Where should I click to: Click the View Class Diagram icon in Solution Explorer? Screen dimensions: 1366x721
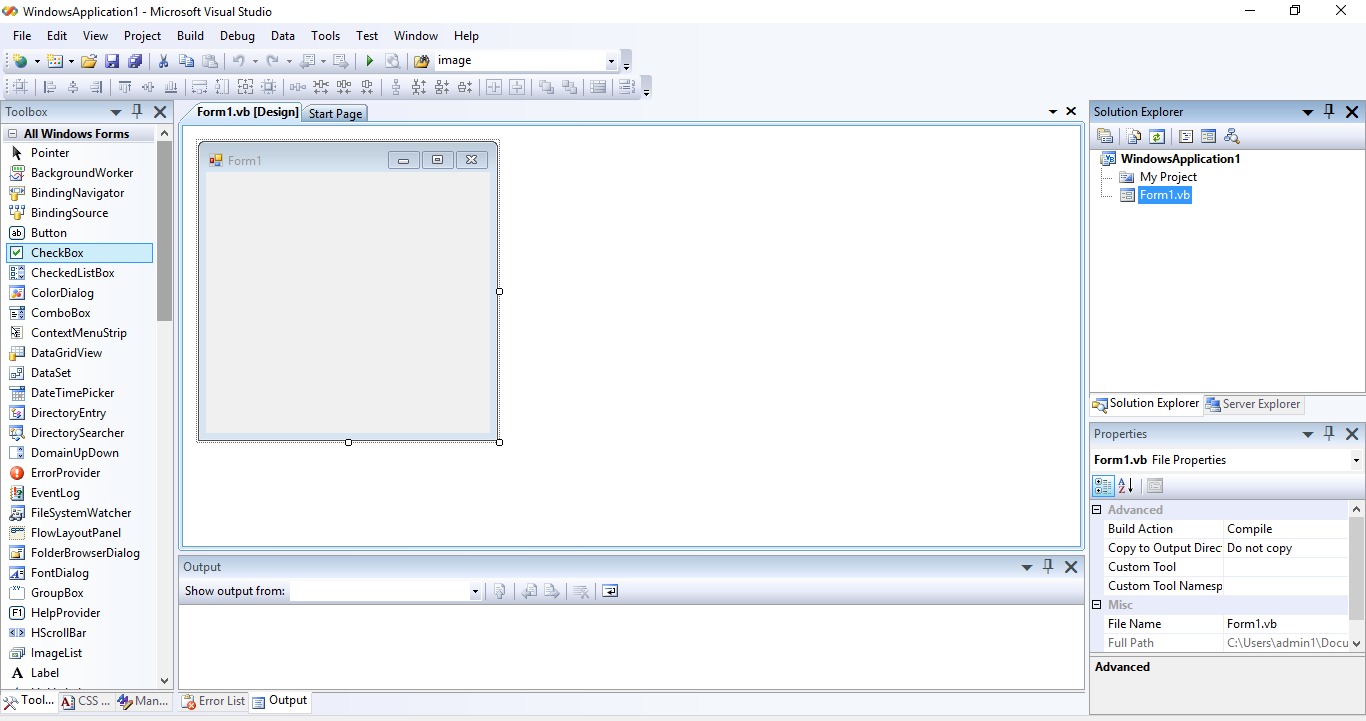coord(1231,137)
